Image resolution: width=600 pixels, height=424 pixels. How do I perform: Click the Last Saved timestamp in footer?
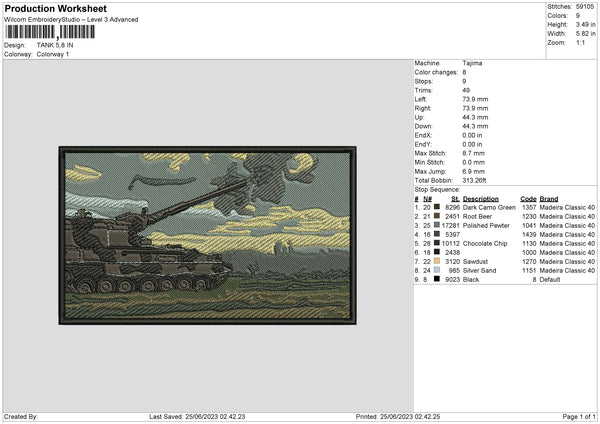coord(213,416)
